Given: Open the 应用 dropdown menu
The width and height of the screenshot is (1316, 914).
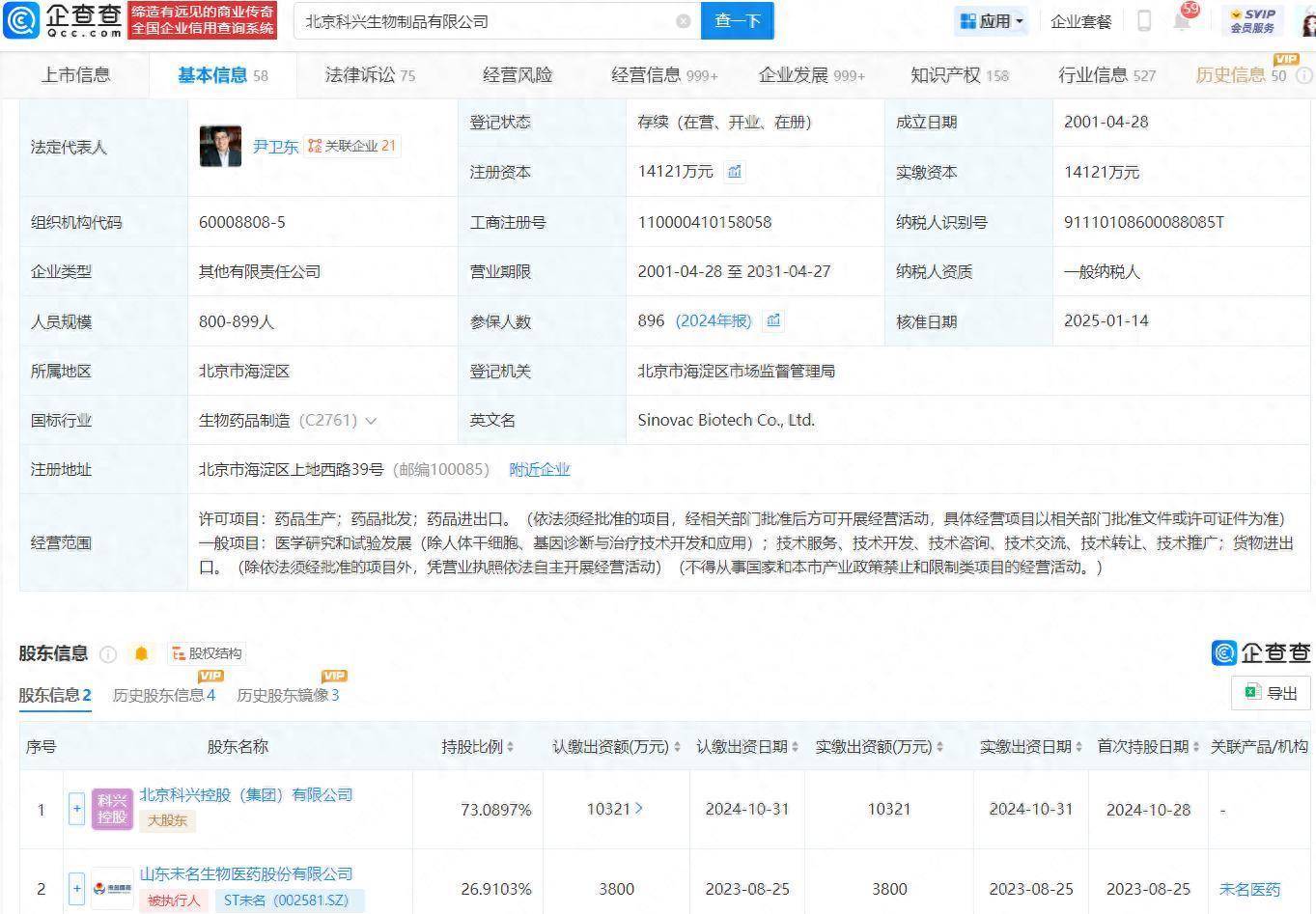Looking at the screenshot, I should click(992, 21).
